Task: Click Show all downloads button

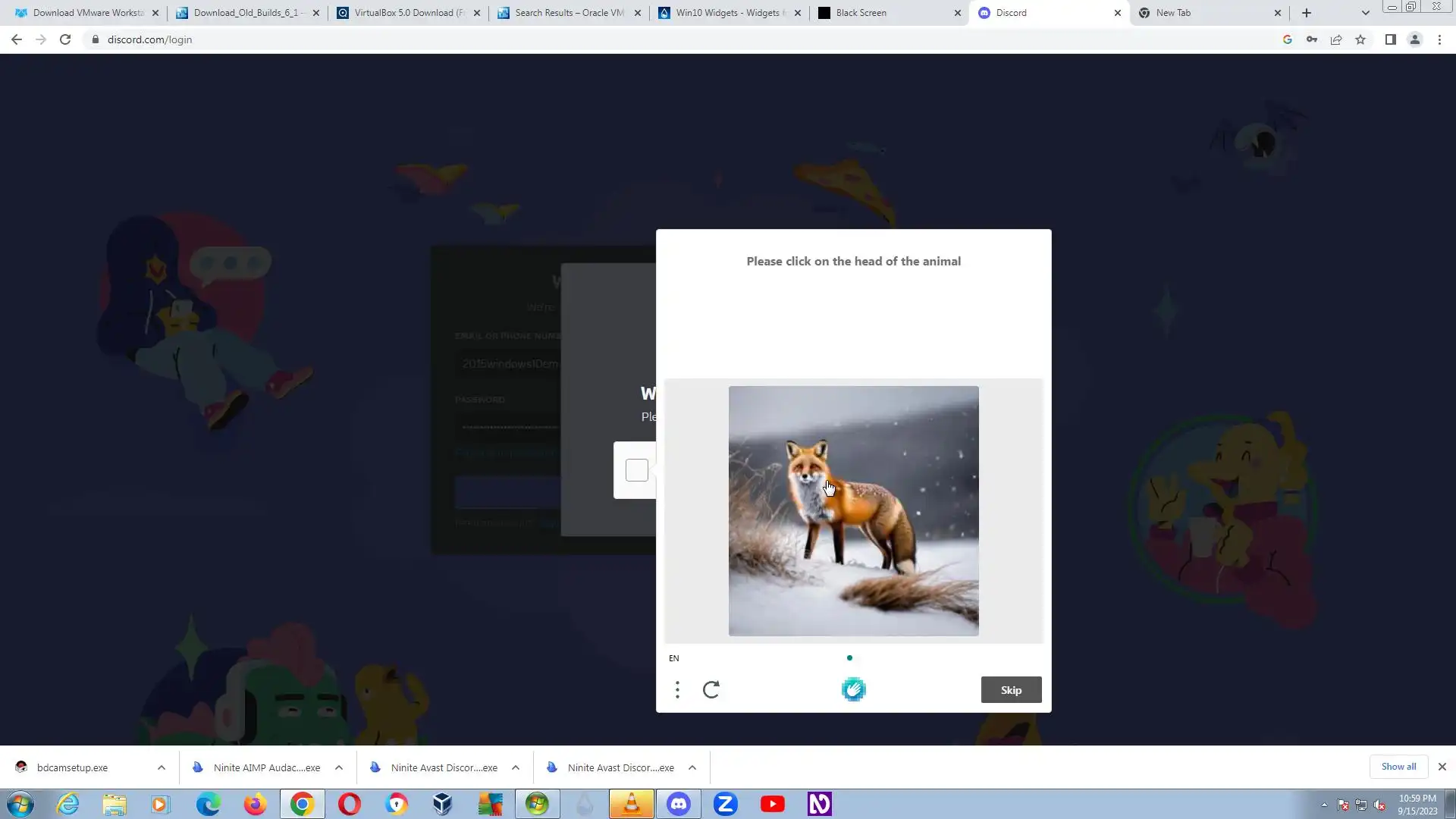Action: pyautogui.click(x=1398, y=767)
